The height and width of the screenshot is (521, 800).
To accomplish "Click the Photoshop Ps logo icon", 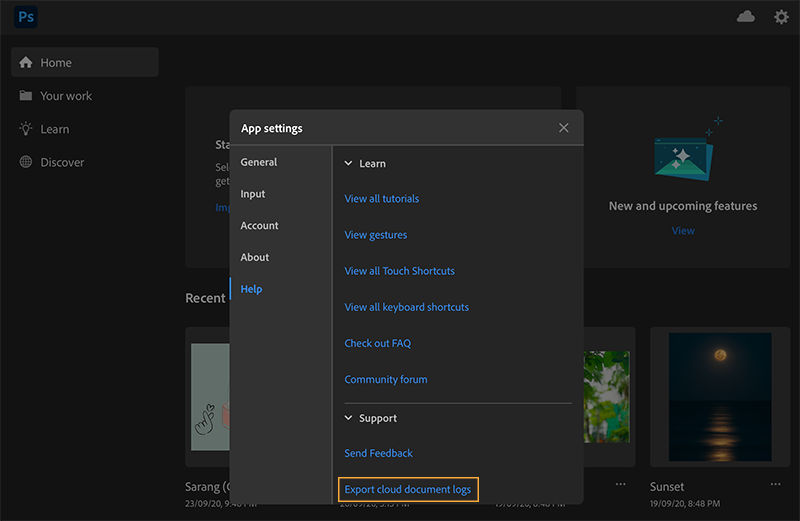I will click(x=26, y=17).
